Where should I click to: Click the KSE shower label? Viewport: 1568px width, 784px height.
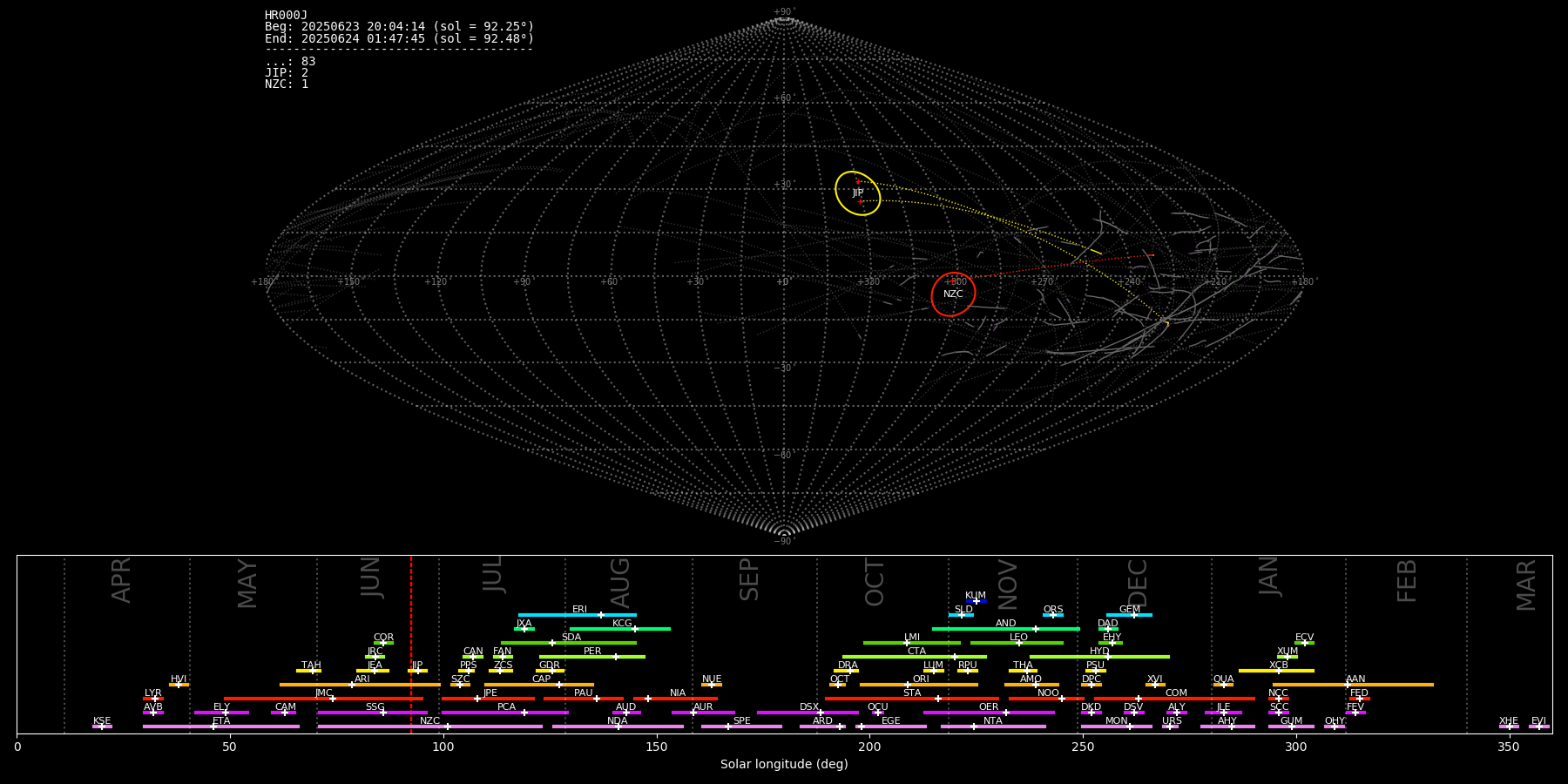(102, 721)
